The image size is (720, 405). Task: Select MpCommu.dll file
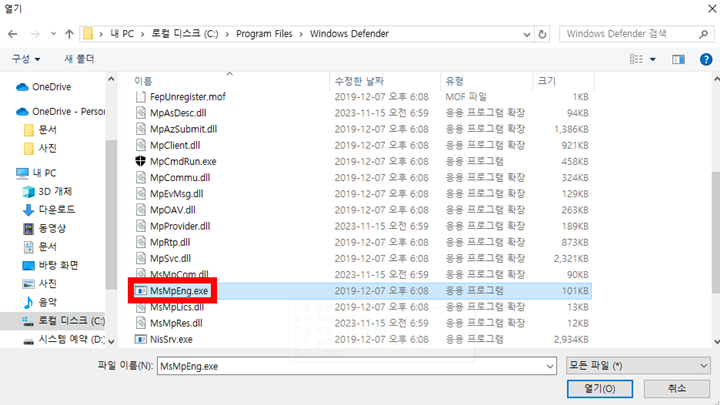pos(180,178)
